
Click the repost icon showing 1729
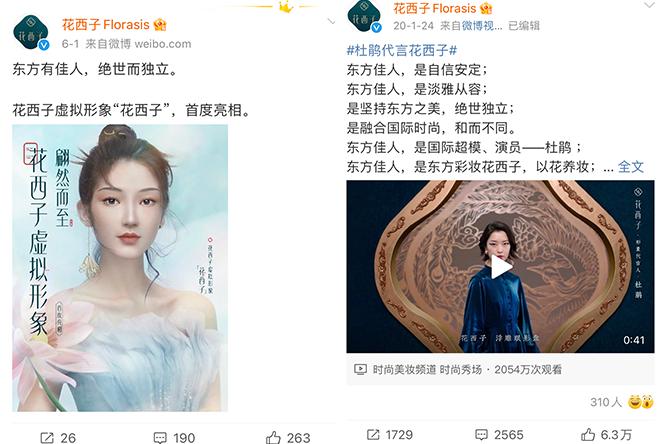coord(373,435)
